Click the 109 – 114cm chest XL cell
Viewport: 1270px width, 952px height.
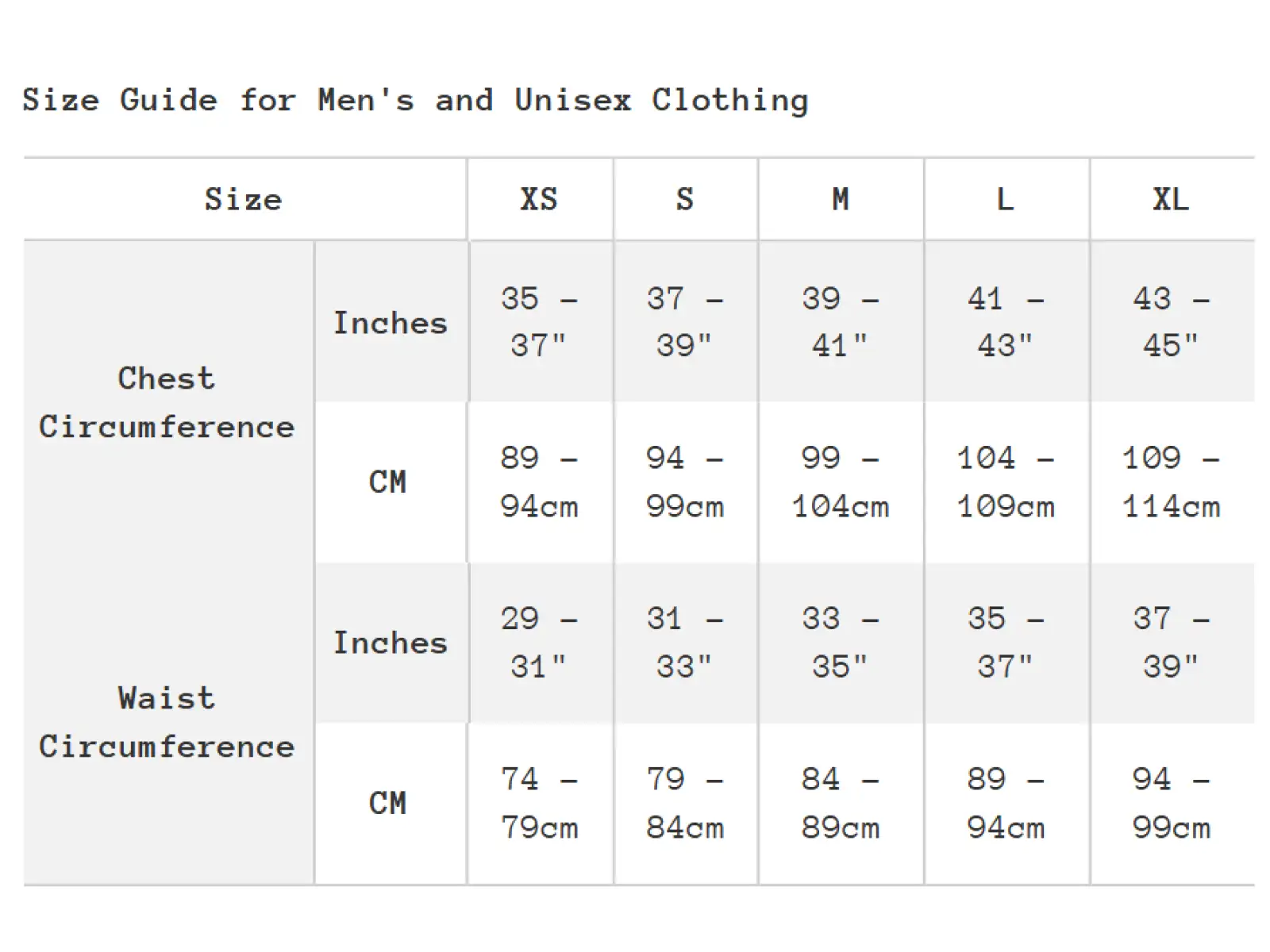pyautogui.click(x=1172, y=482)
